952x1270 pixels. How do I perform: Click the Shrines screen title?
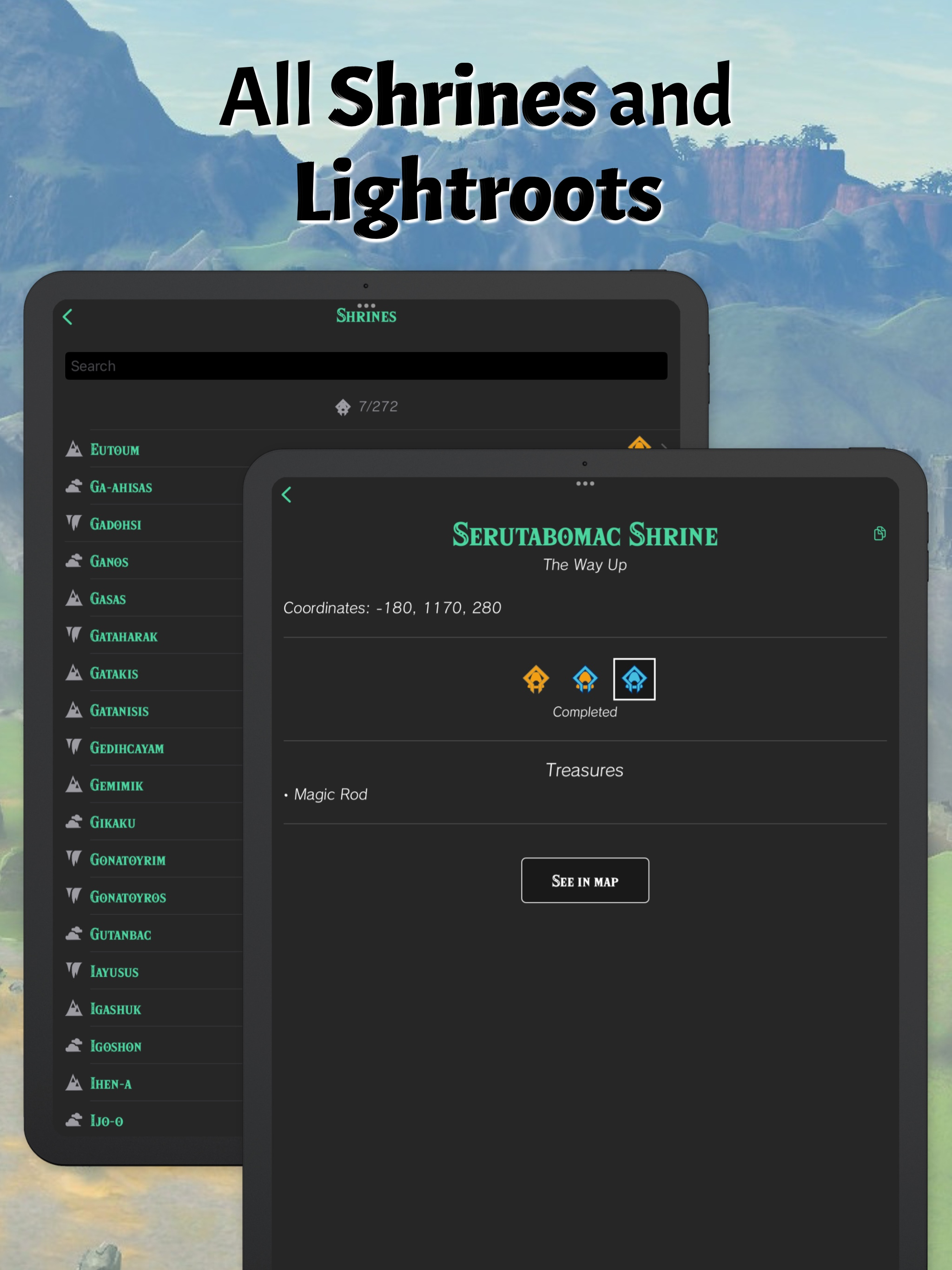tap(366, 316)
